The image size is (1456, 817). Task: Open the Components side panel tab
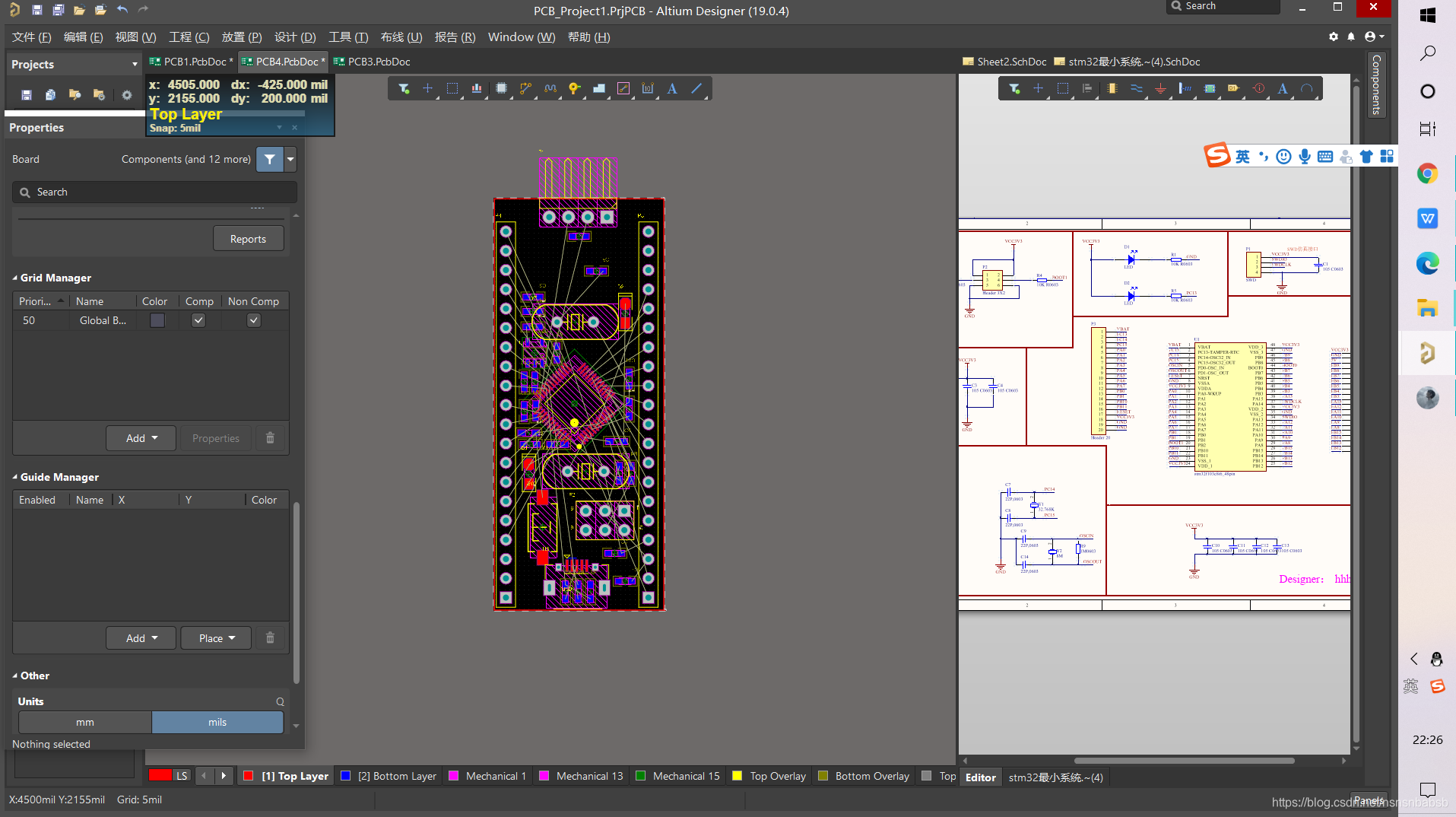pyautogui.click(x=1376, y=84)
